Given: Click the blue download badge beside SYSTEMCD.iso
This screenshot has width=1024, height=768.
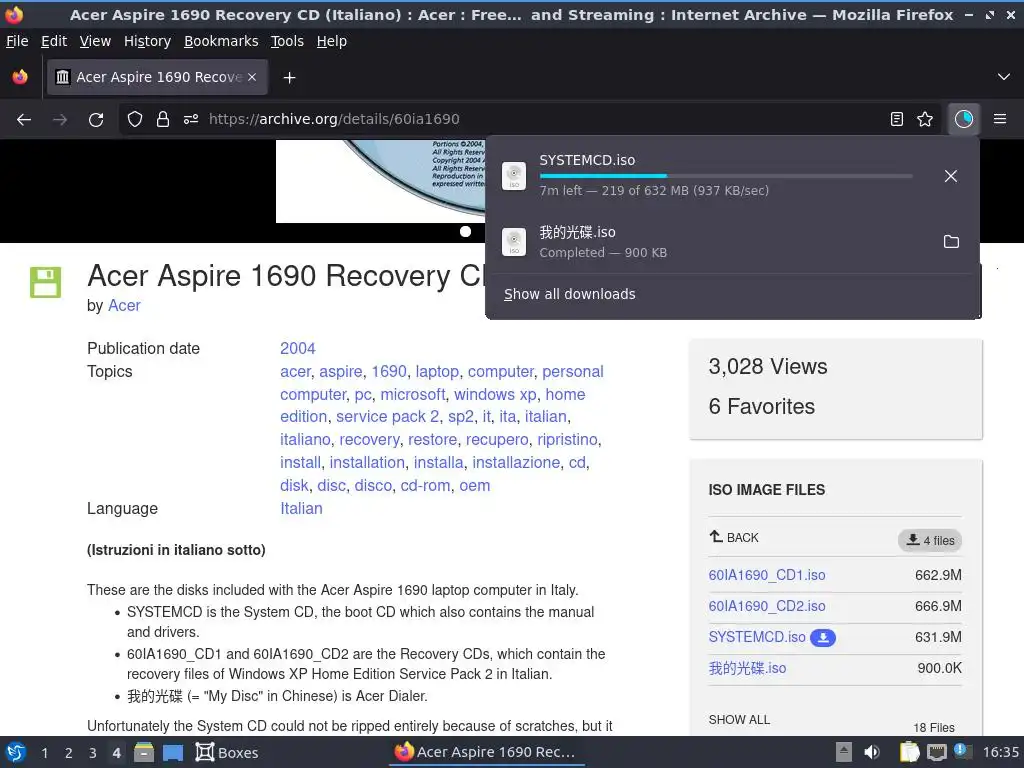Looking at the screenshot, I should pyautogui.click(x=823, y=637).
